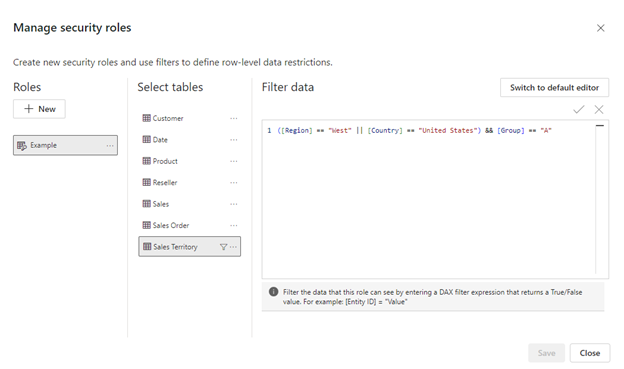Switch to default editor

554,88
